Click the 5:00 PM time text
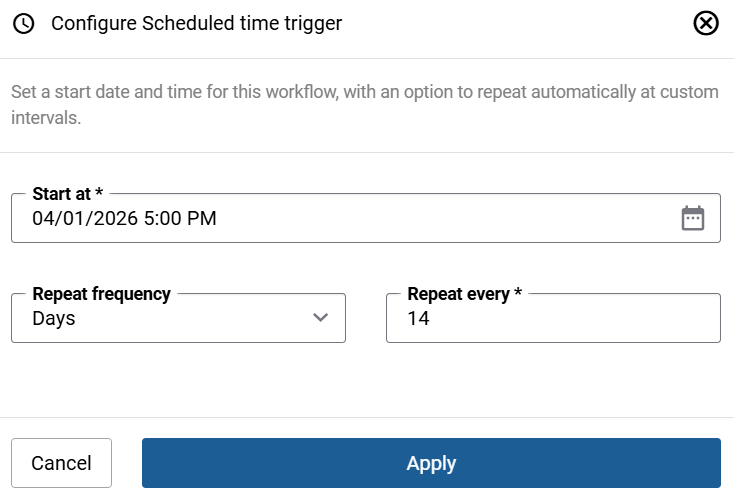The width and height of the screenshot is (734, 496). [180, 218]
